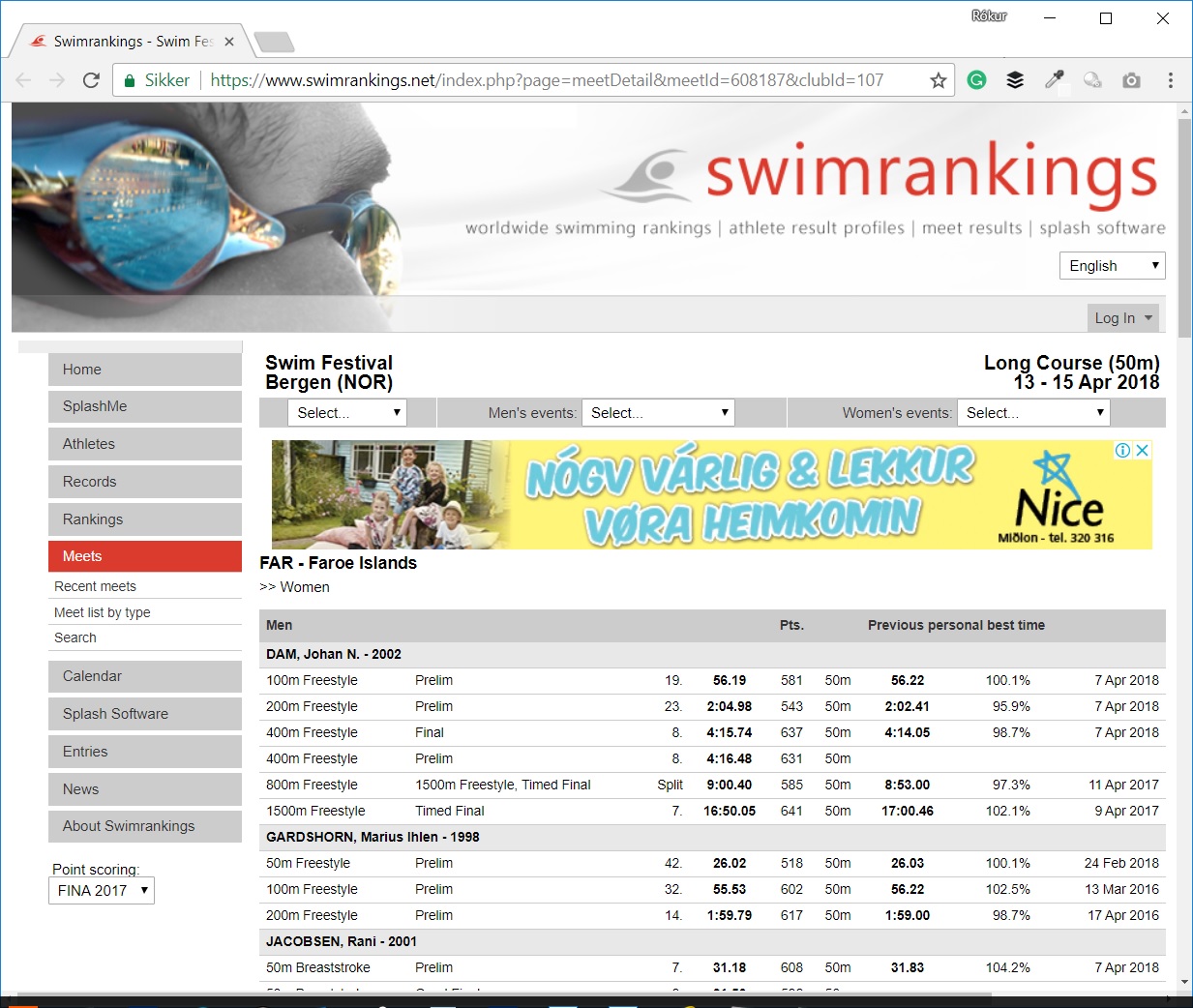Click the 800m Freestyle split row

coord(712,785)
